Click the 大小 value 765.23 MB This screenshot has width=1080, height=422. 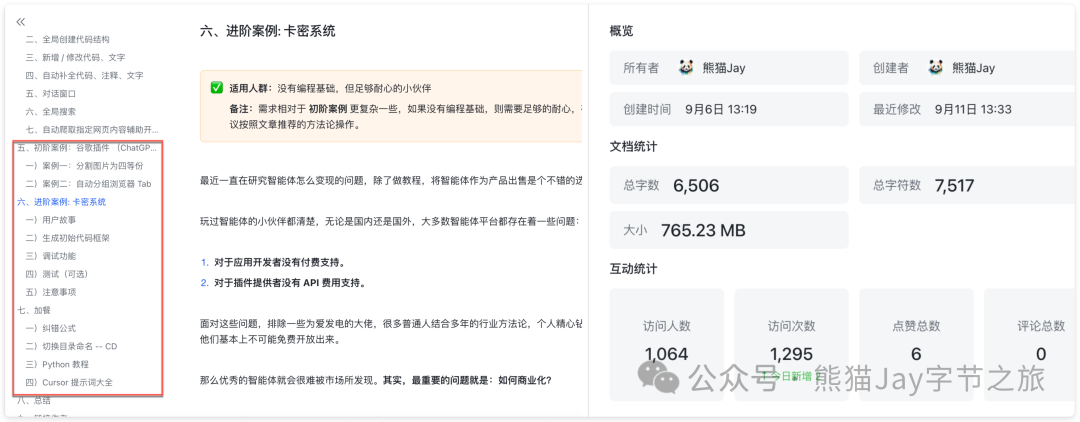(x=703, y=230)
